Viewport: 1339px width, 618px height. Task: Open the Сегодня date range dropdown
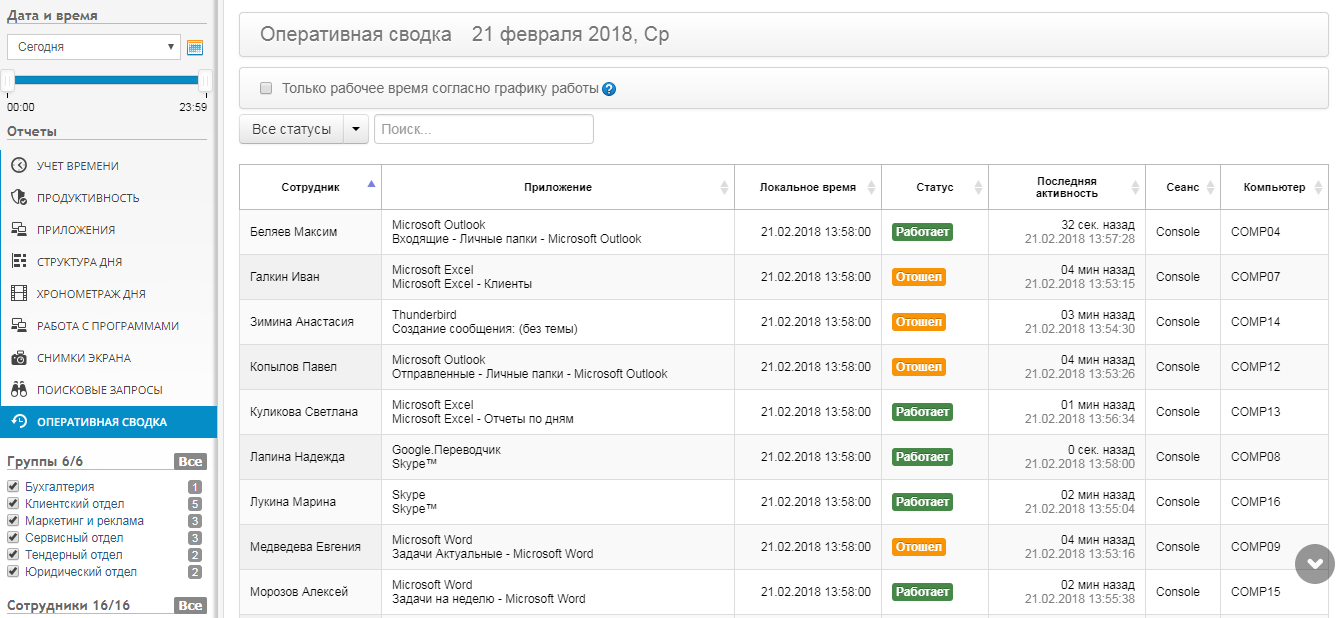click(94, 47)
